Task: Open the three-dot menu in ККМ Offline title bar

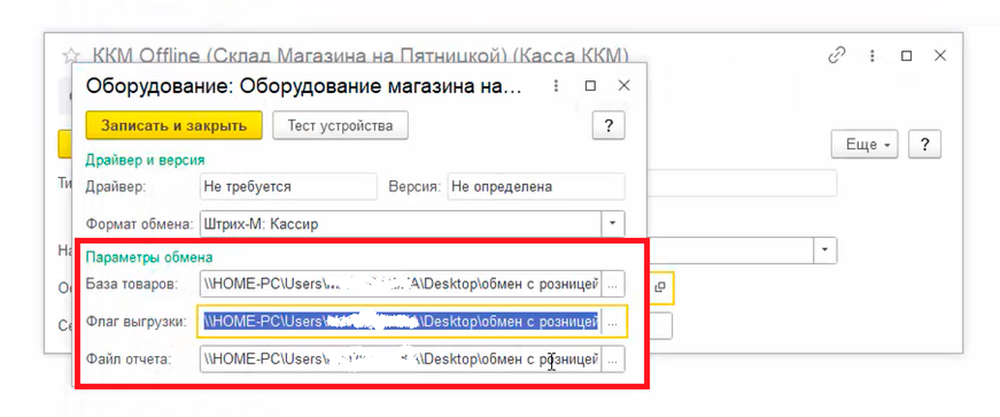Action: click(x=872, y=56)
